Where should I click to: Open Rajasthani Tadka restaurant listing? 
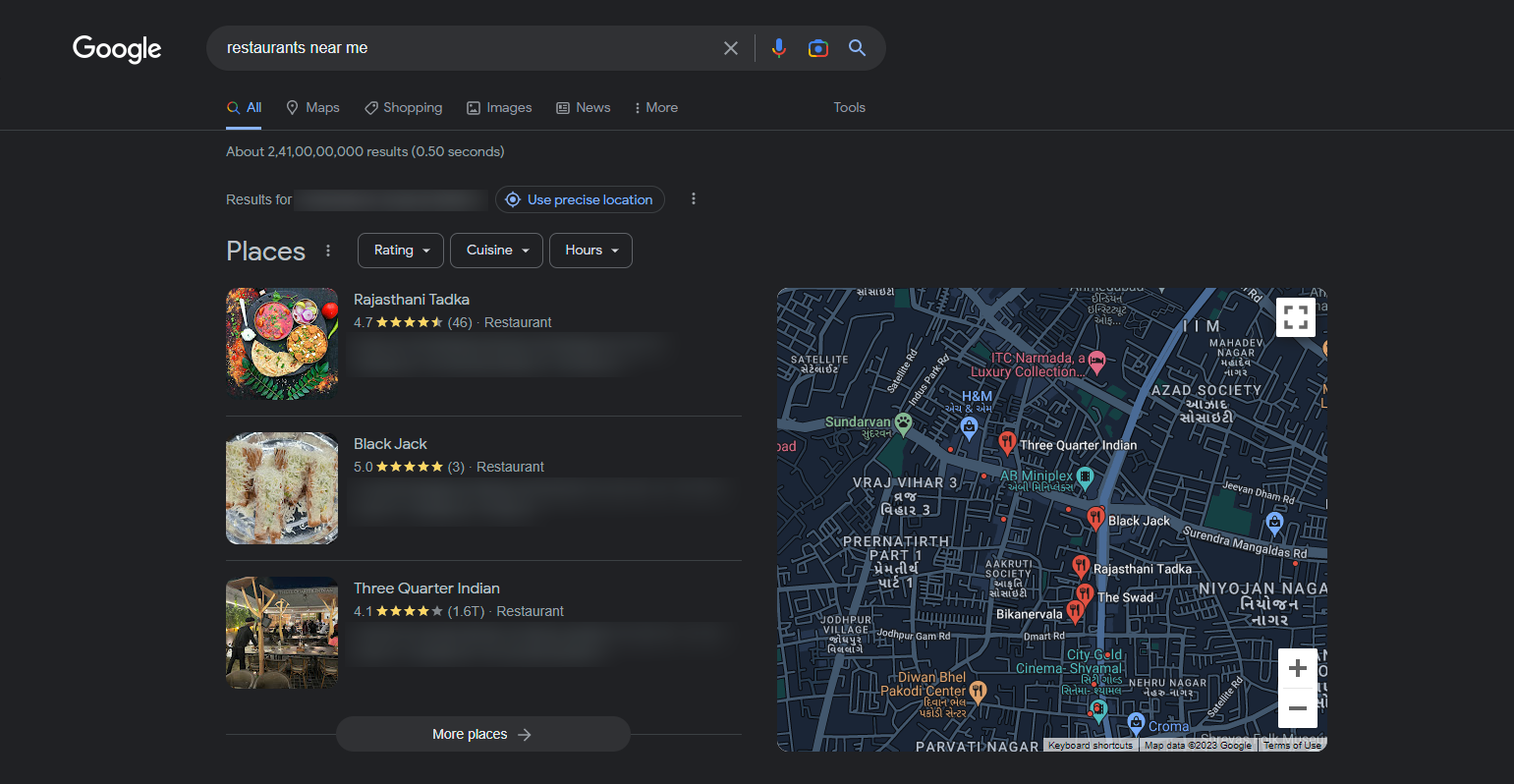tap(412, 300)
